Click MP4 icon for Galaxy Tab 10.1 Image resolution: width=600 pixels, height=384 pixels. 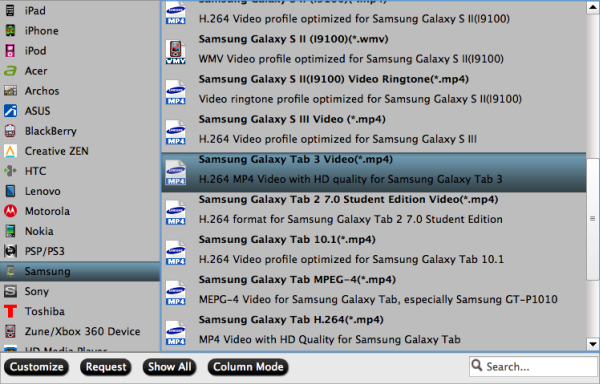pyautogui.click(x=176, y=252)
